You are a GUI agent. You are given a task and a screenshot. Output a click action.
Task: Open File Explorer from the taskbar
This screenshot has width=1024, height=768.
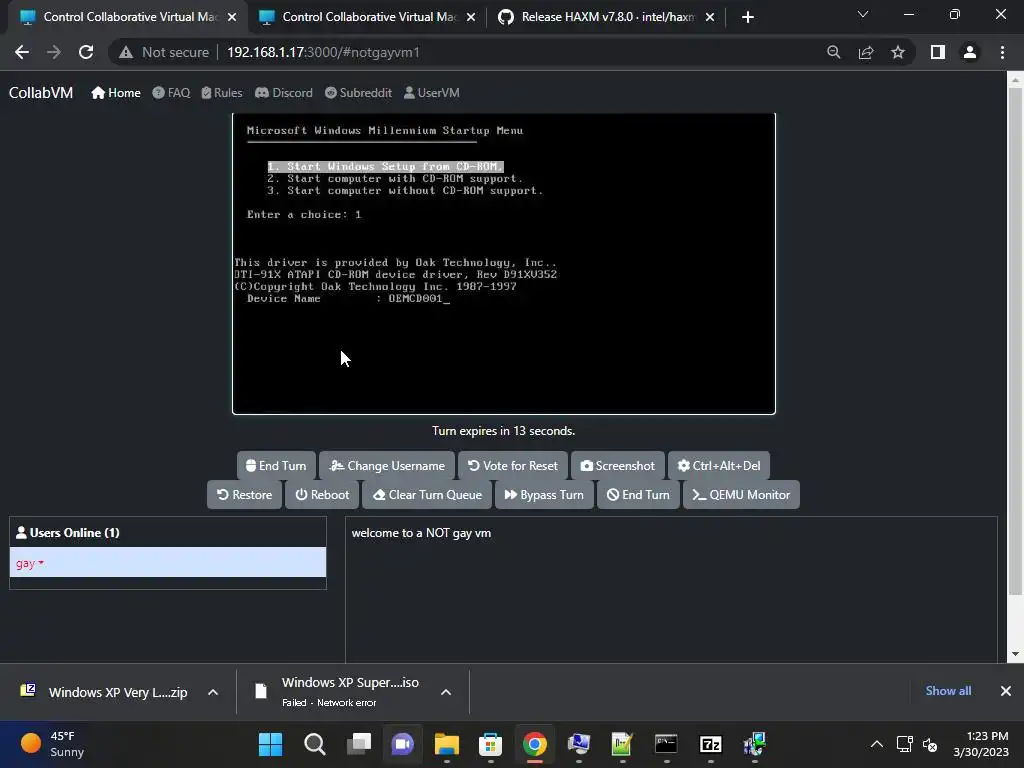(447, 744)
